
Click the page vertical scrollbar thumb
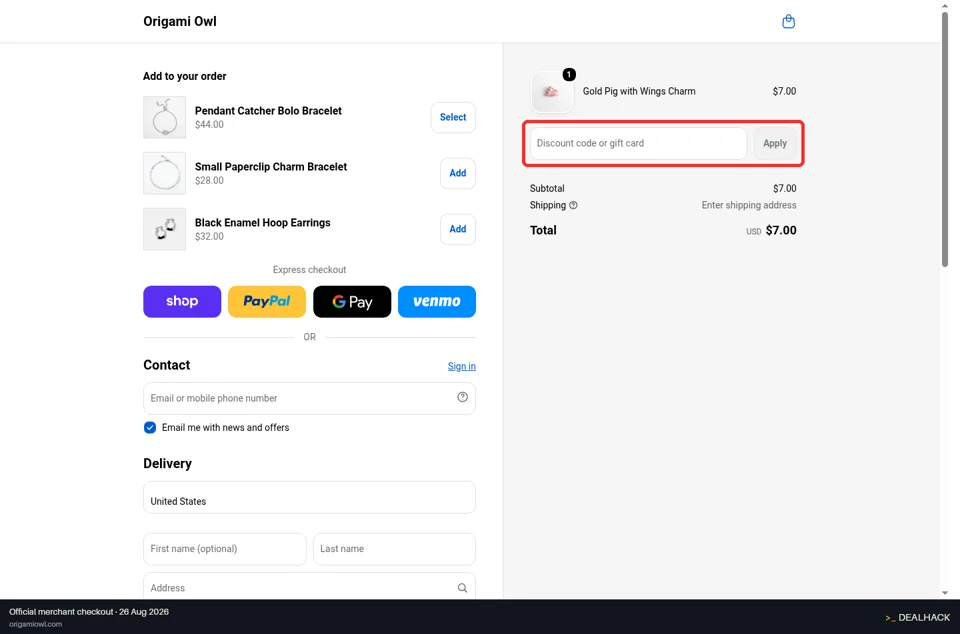(945, 138)
